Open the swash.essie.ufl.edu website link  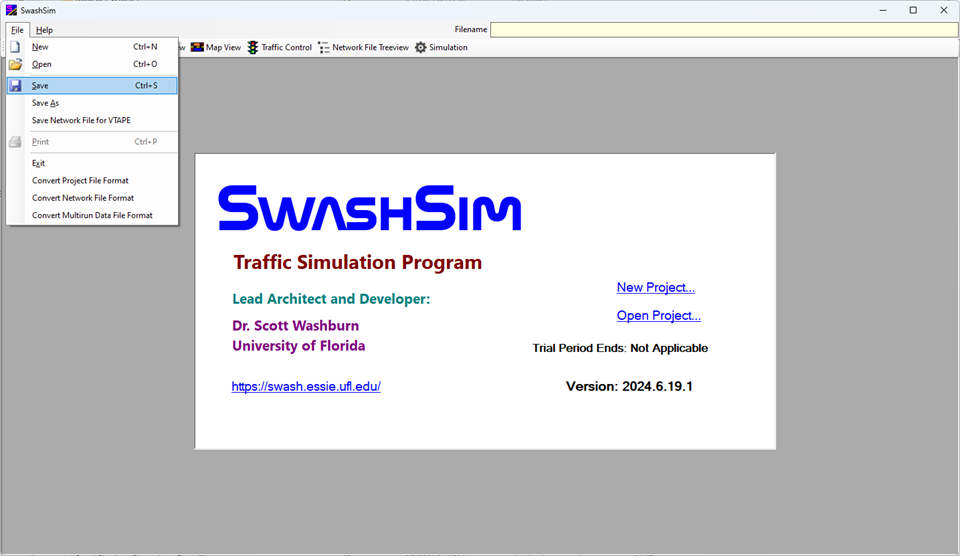(x=306, y=386)
